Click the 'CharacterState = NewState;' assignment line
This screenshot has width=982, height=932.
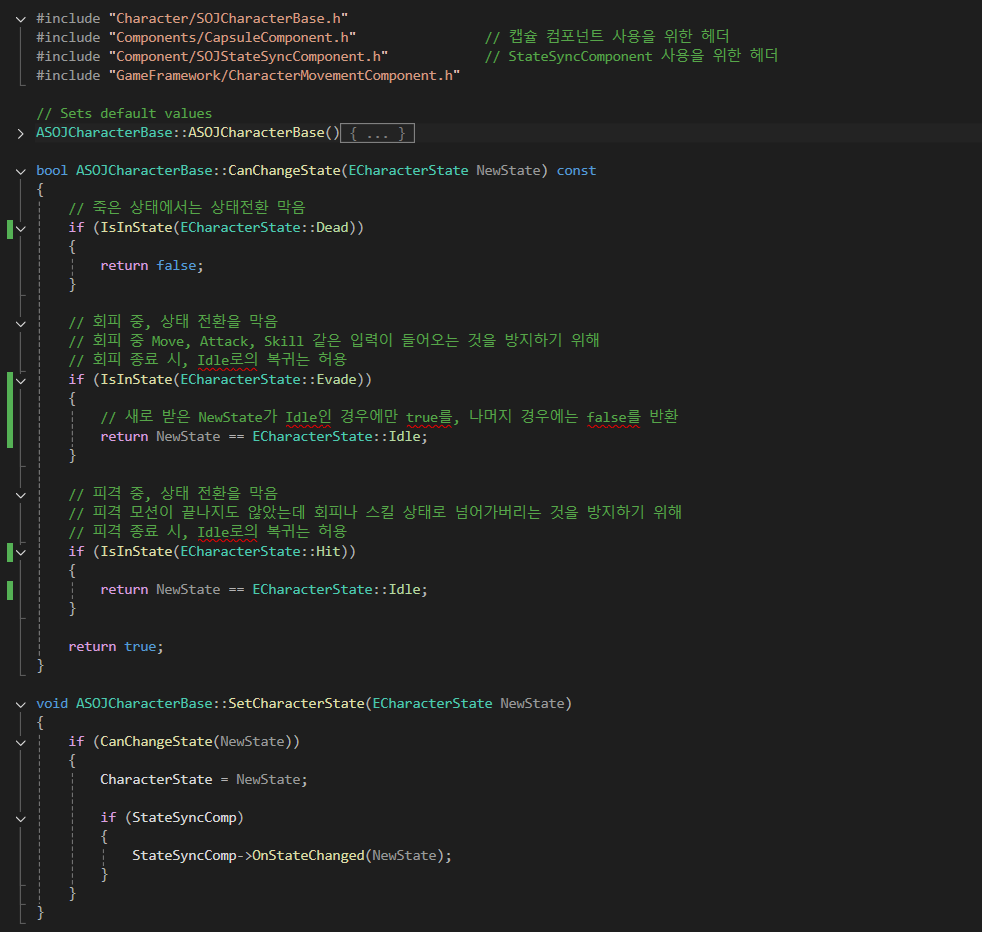[x=204, y=780]
